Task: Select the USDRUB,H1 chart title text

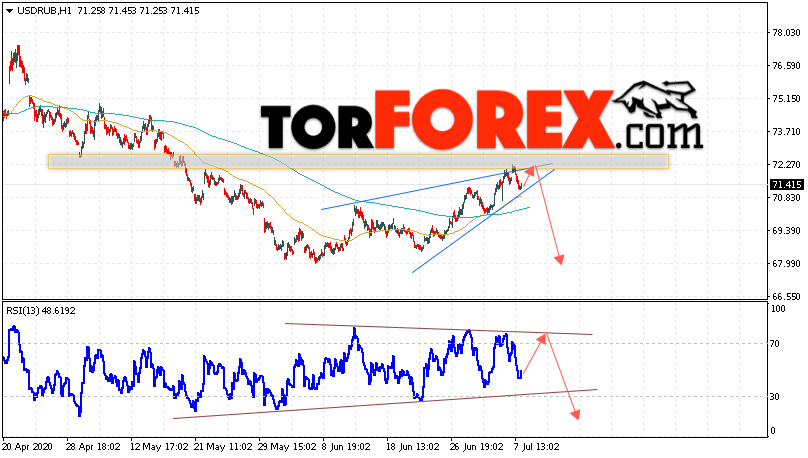Action: (x=44, y=11)
